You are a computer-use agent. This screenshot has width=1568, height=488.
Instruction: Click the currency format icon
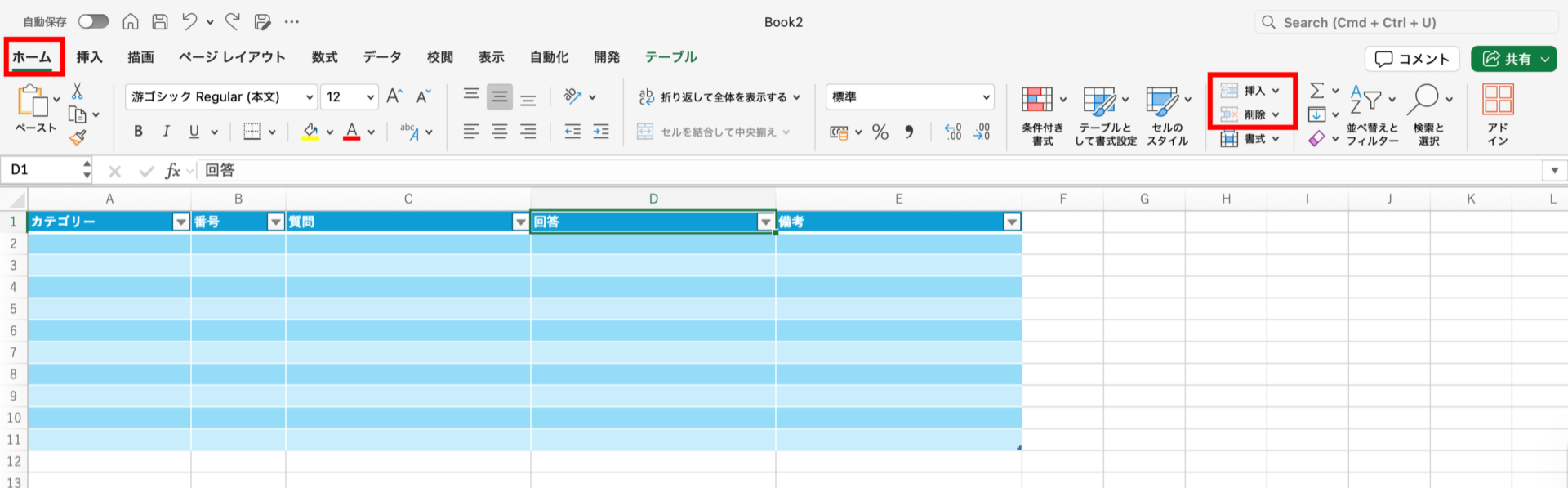(x=839, y=132)
